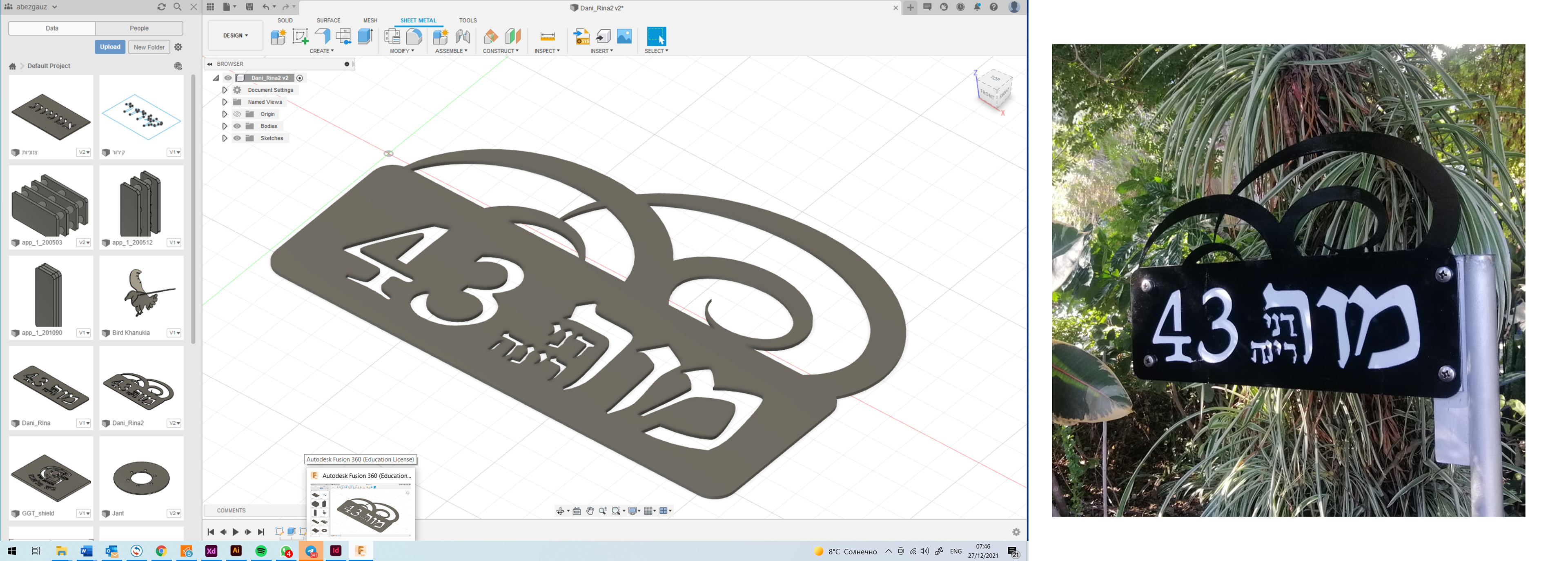1568x561 pixels.
Task: Switch to the MESH tab
Action: [370, 21]
